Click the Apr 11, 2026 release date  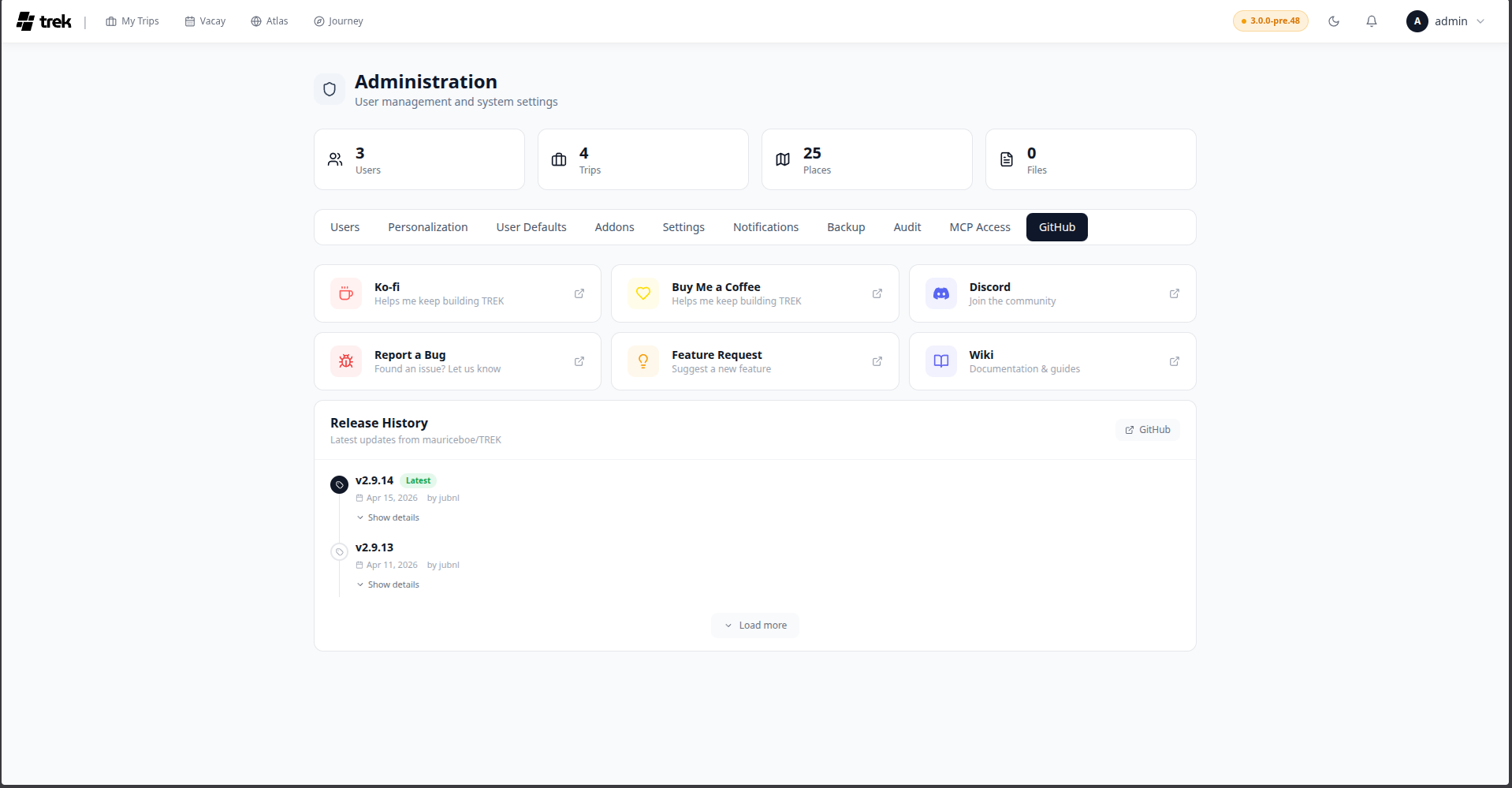pos(392,565)
